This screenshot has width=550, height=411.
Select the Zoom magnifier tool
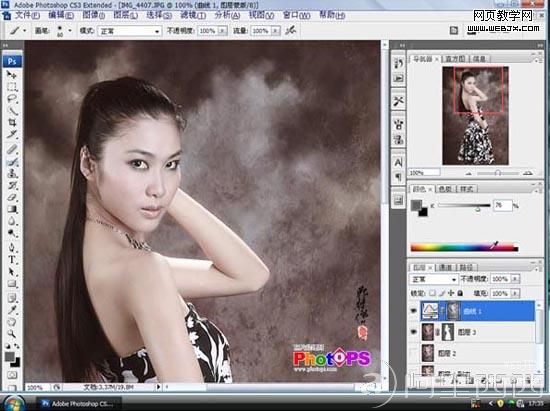pyautogui.click(x=12, y=333)
